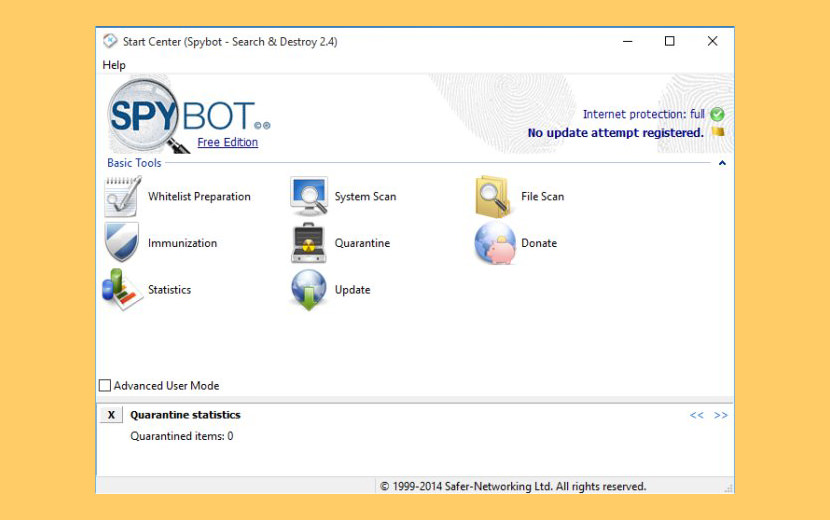Viewport: 830px width, 520px height.
Task: Click the green Internet protection checkmark icon
Action: coord(717,114)
